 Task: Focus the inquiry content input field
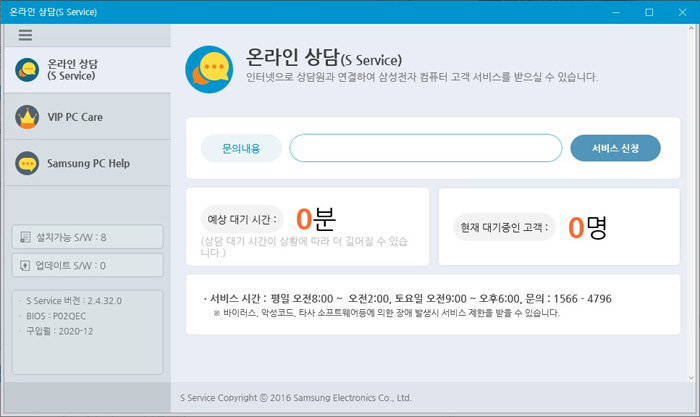click(425, 148)
